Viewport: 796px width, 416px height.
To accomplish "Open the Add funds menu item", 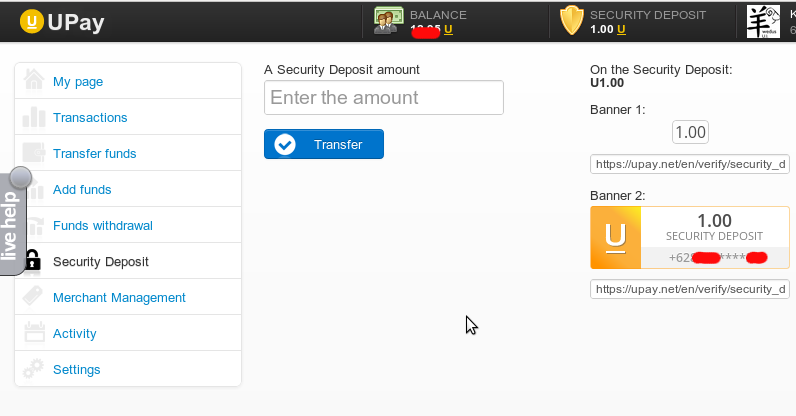I will click(82, 189).
